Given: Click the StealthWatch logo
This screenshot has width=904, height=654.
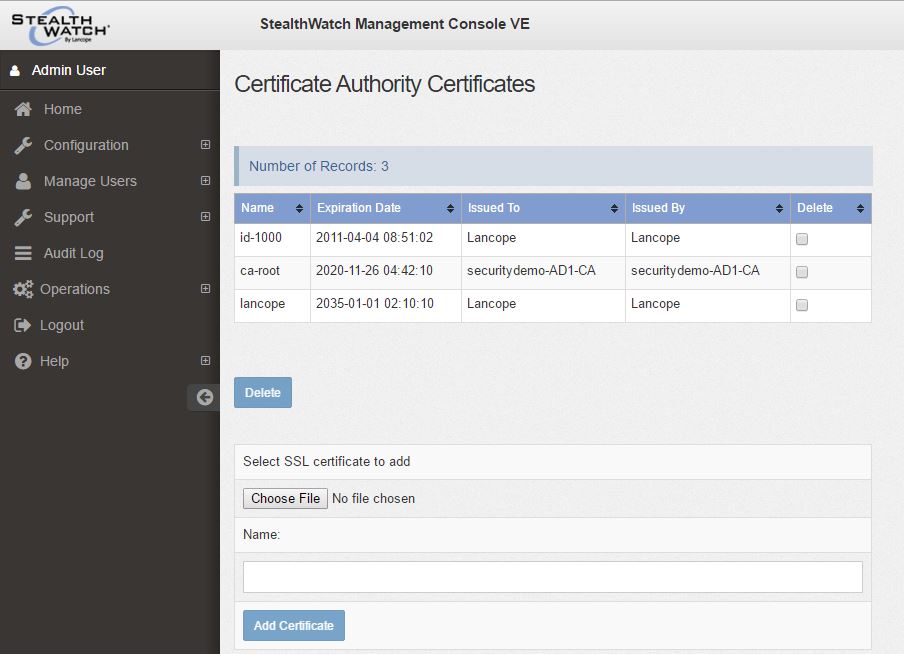Looking at the screenshot, I should (61, 25).
